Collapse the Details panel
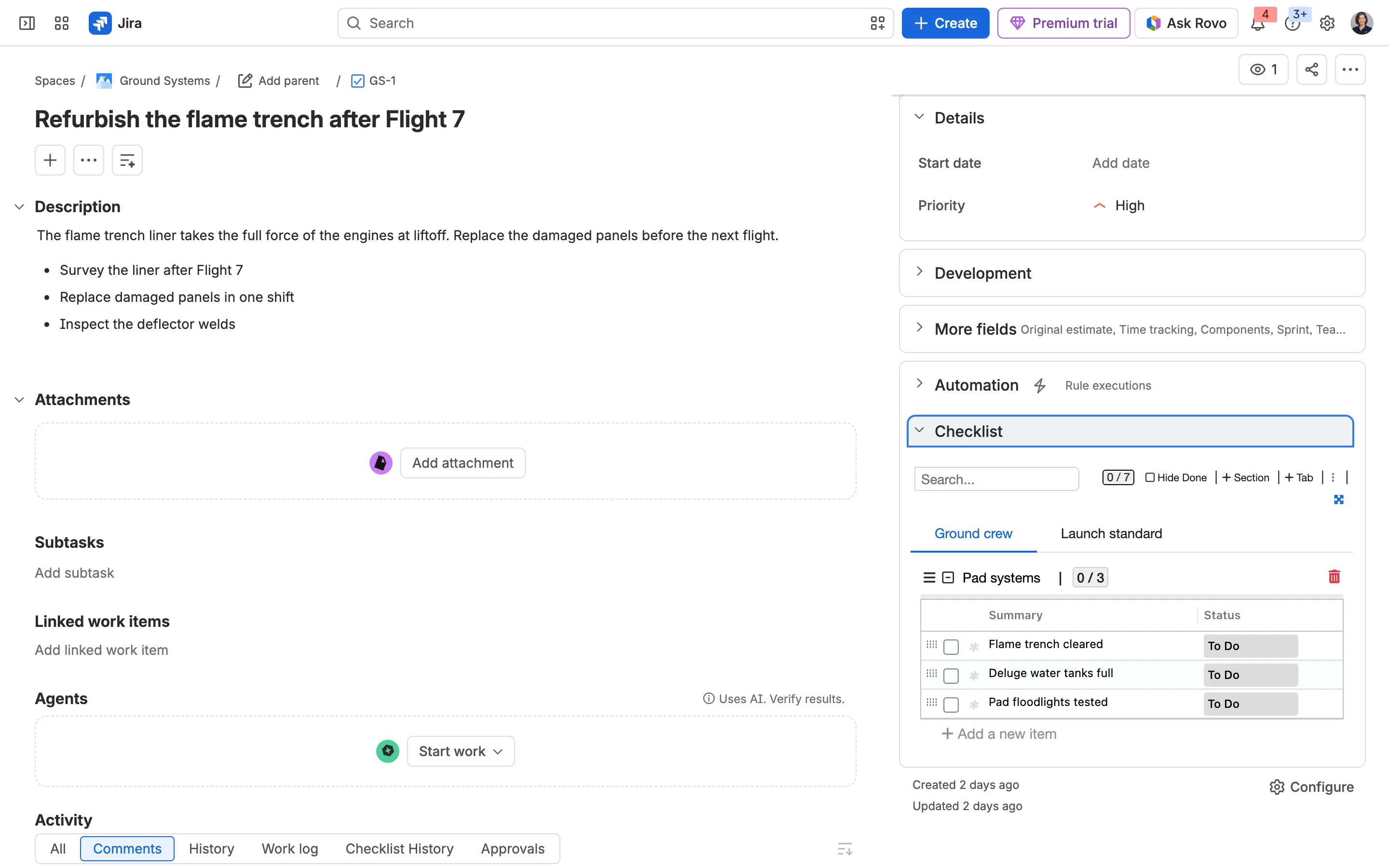The height and width of the screenshot is (868, 1389). click(920, 117)
